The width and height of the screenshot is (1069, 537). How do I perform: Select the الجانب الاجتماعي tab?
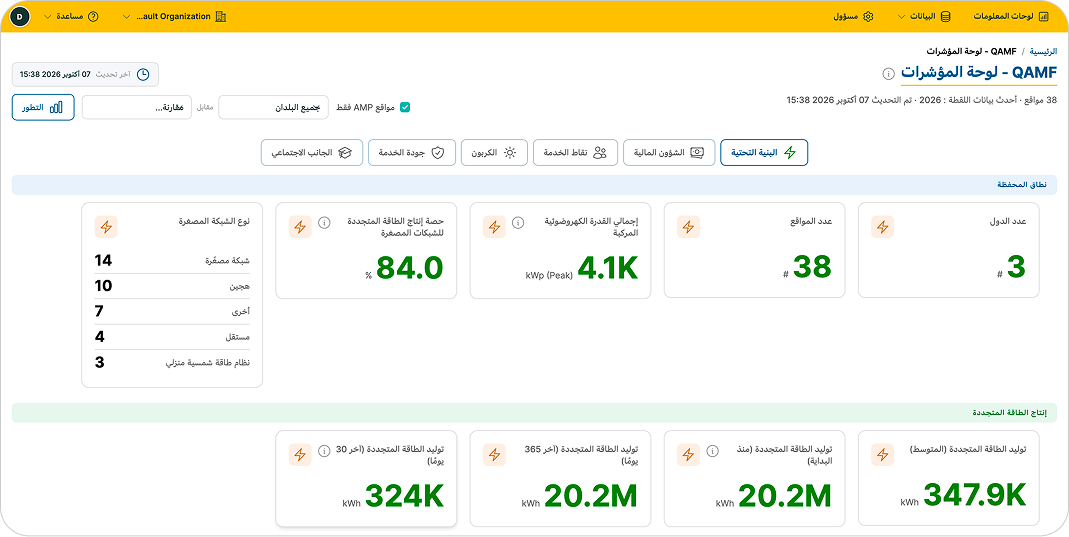tap(312, 153)
